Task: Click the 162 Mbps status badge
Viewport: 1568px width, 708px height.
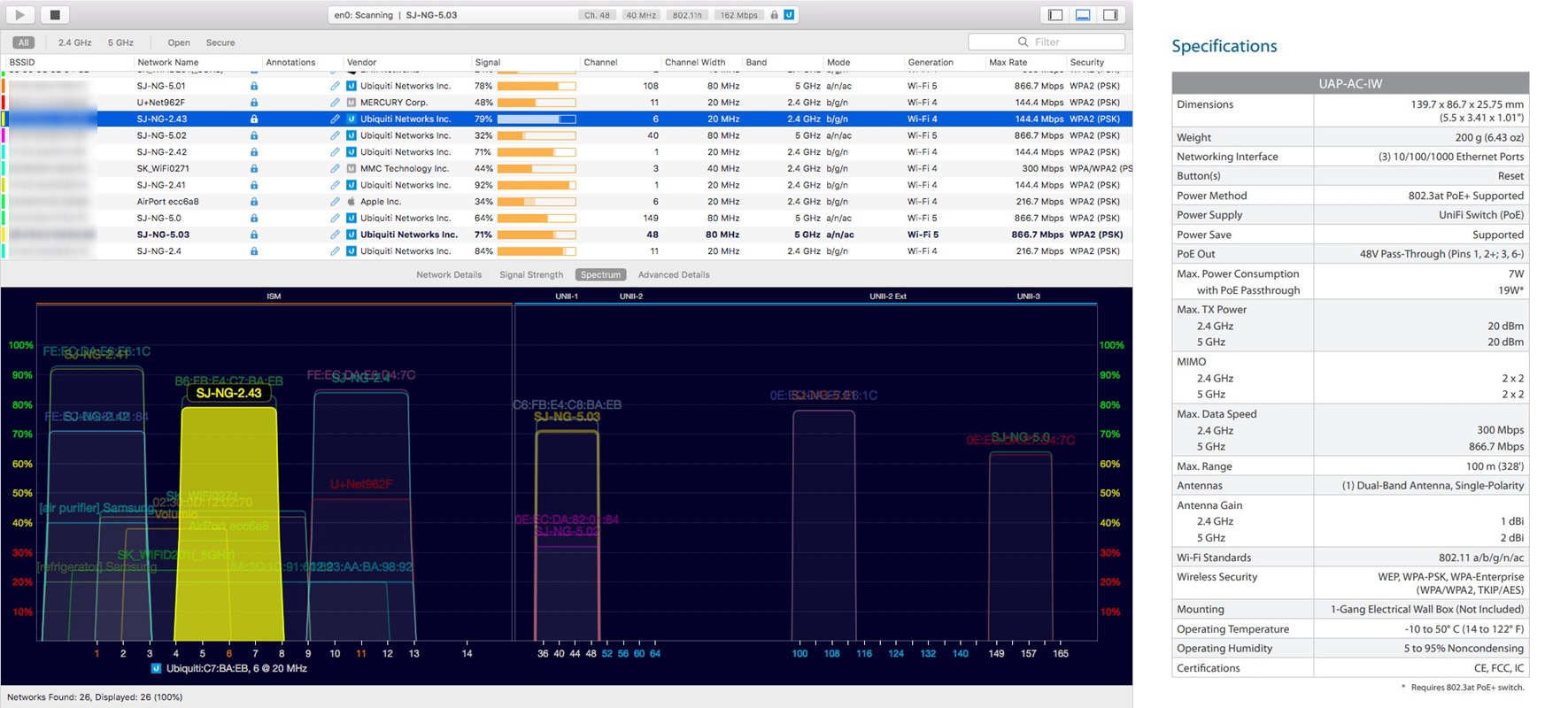Action: click(738, 15)
